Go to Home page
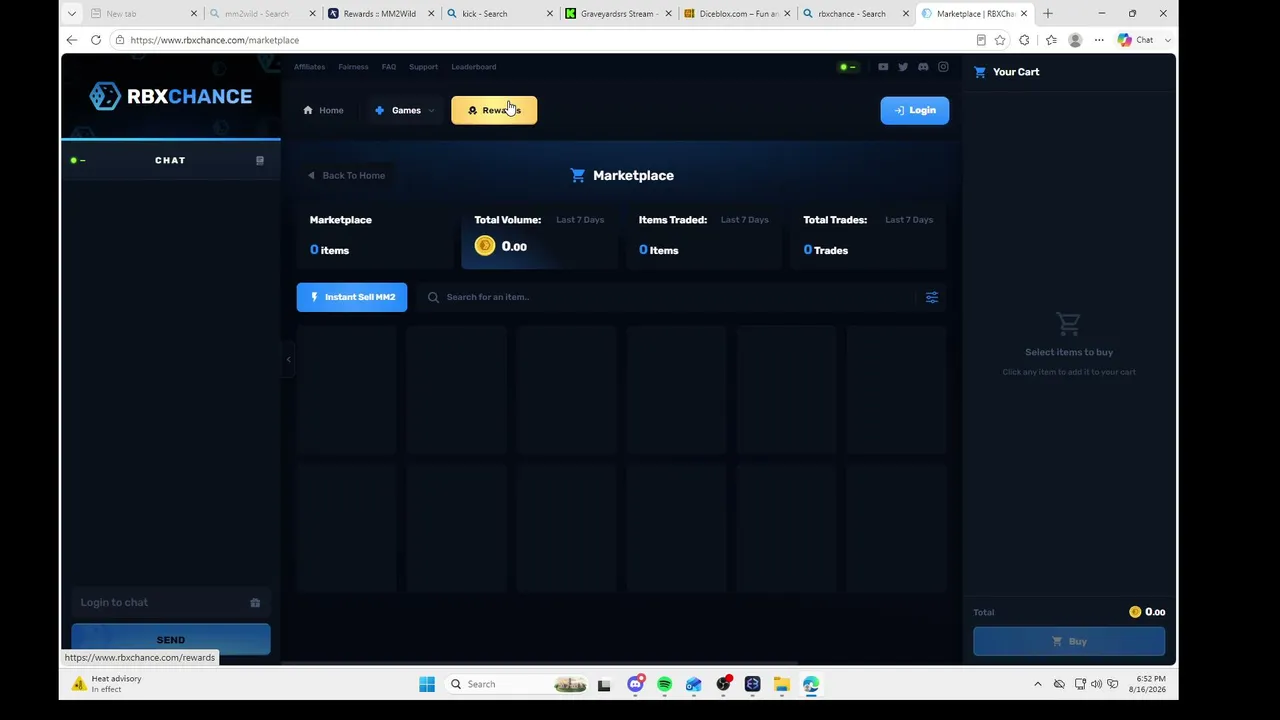The width and height of the screenshot is (1280, 720). click(x=323, y=110)
